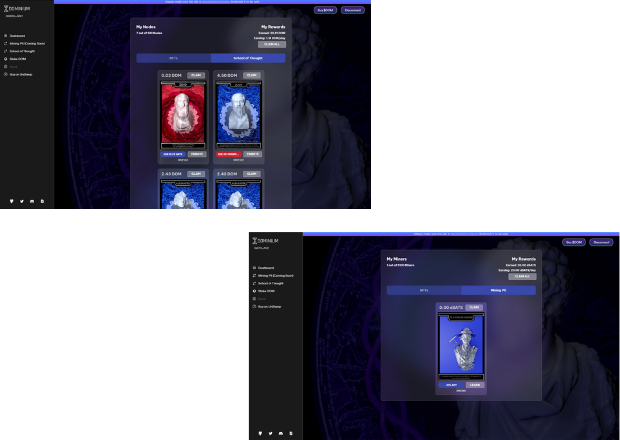This screenshot has width=620, height=440.
Task: Select the Mining Pit tab in My Miners
Action: click(x=498, y=290)
